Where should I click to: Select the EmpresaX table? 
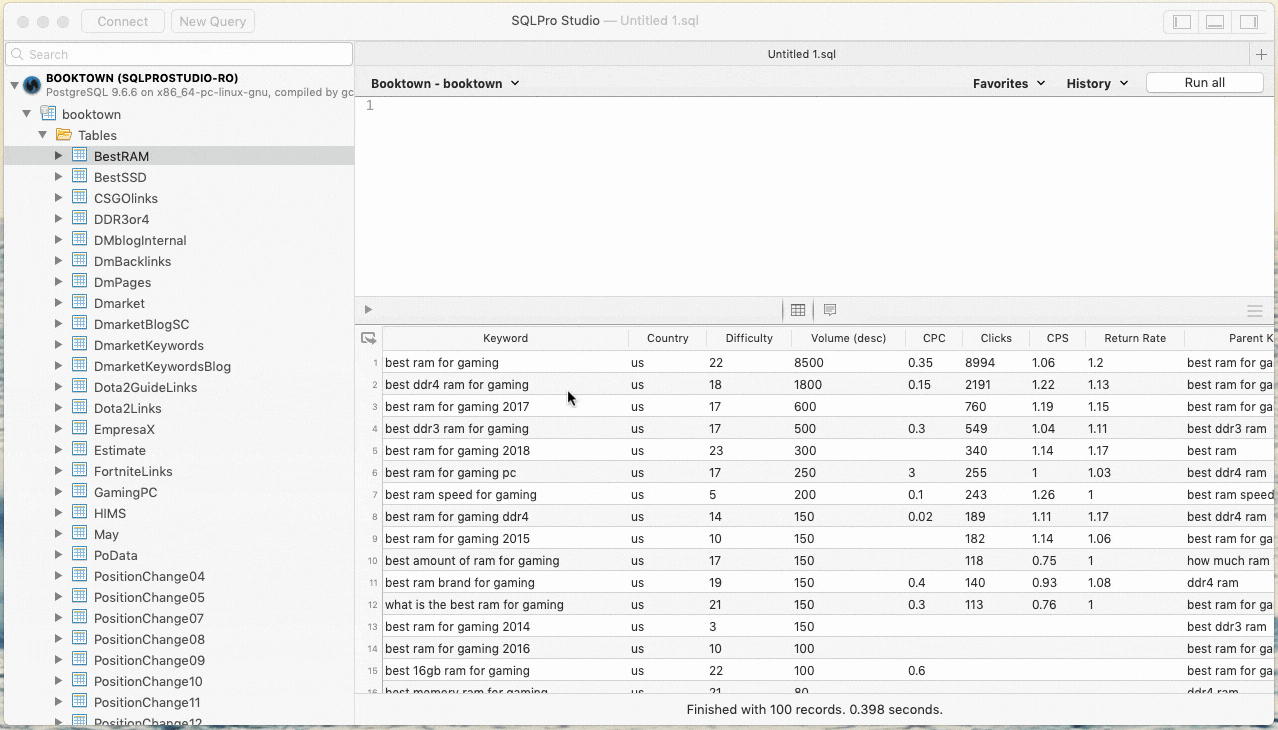tap(124, 429)
